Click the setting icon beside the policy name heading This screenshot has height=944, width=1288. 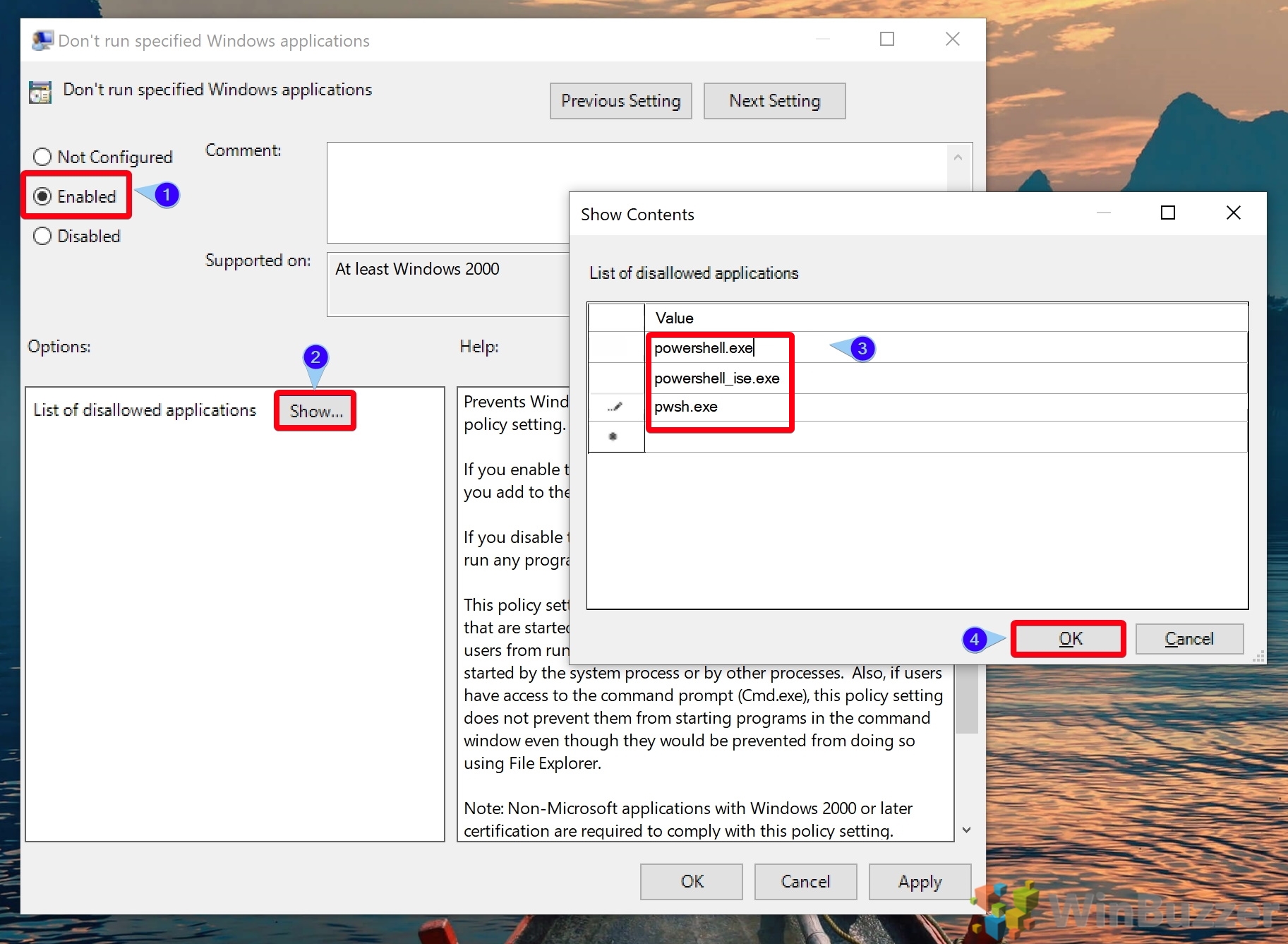tap(39, 91)
